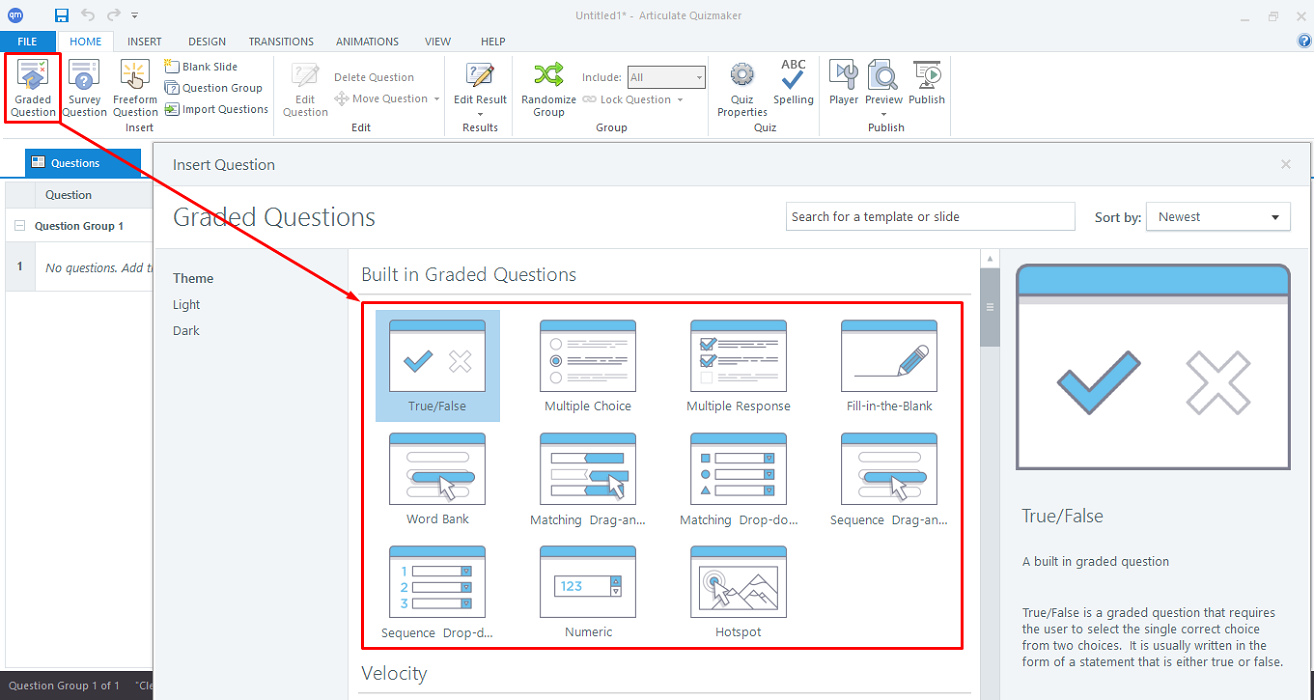Image resolution: width=1314 pixels, height=700 pixels.
Task: Close the Insert Question dialog
Action: coord(1286,165)
